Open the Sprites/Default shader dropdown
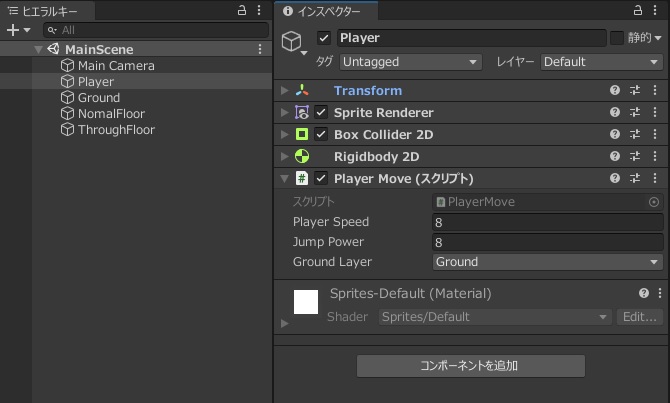Screen dimensions: 670x403 (495, 317)
